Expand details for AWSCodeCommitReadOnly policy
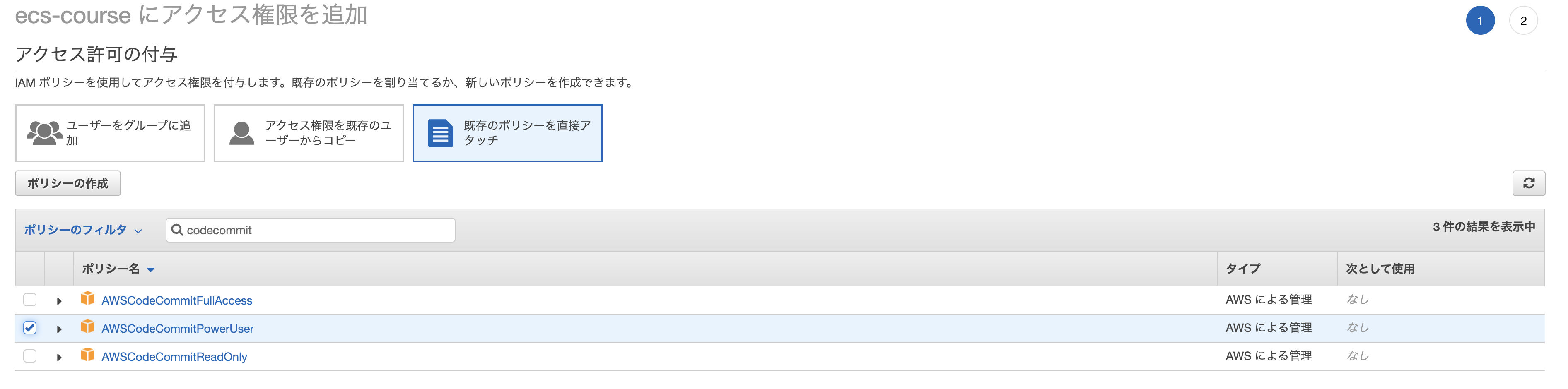Viewport: 1568px width, 389px height. [x=59, y=356]
